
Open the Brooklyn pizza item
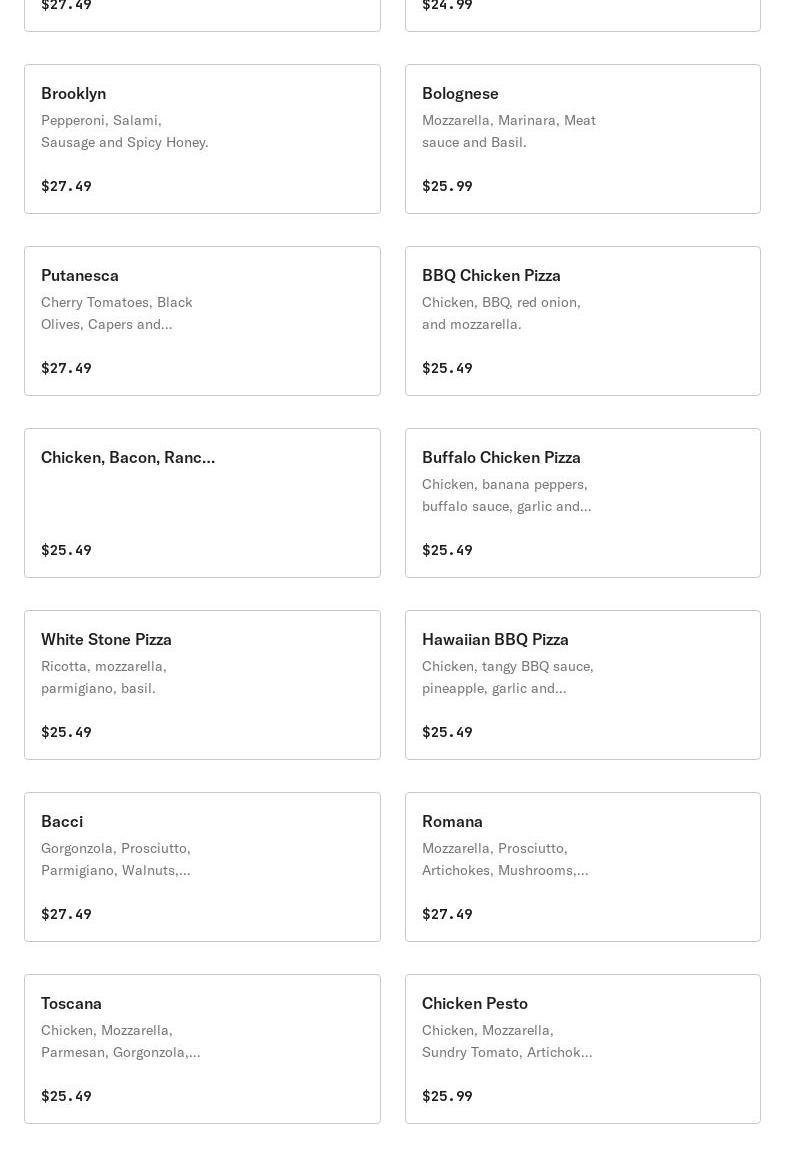tap(202, 139)
